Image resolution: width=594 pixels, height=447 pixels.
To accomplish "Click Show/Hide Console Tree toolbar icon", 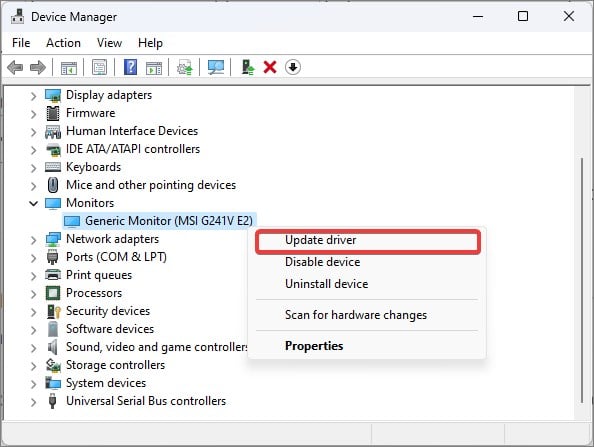I will click(69, 67).
